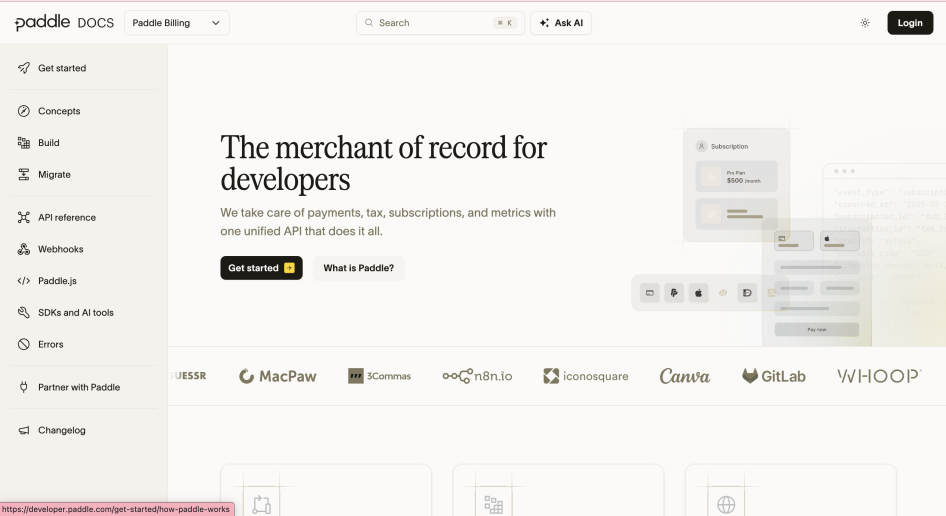Image resolution: width=946 pixels, height=516 pixels.
Task: Click the rocket icon beside Get started
Action: (24, 68)
